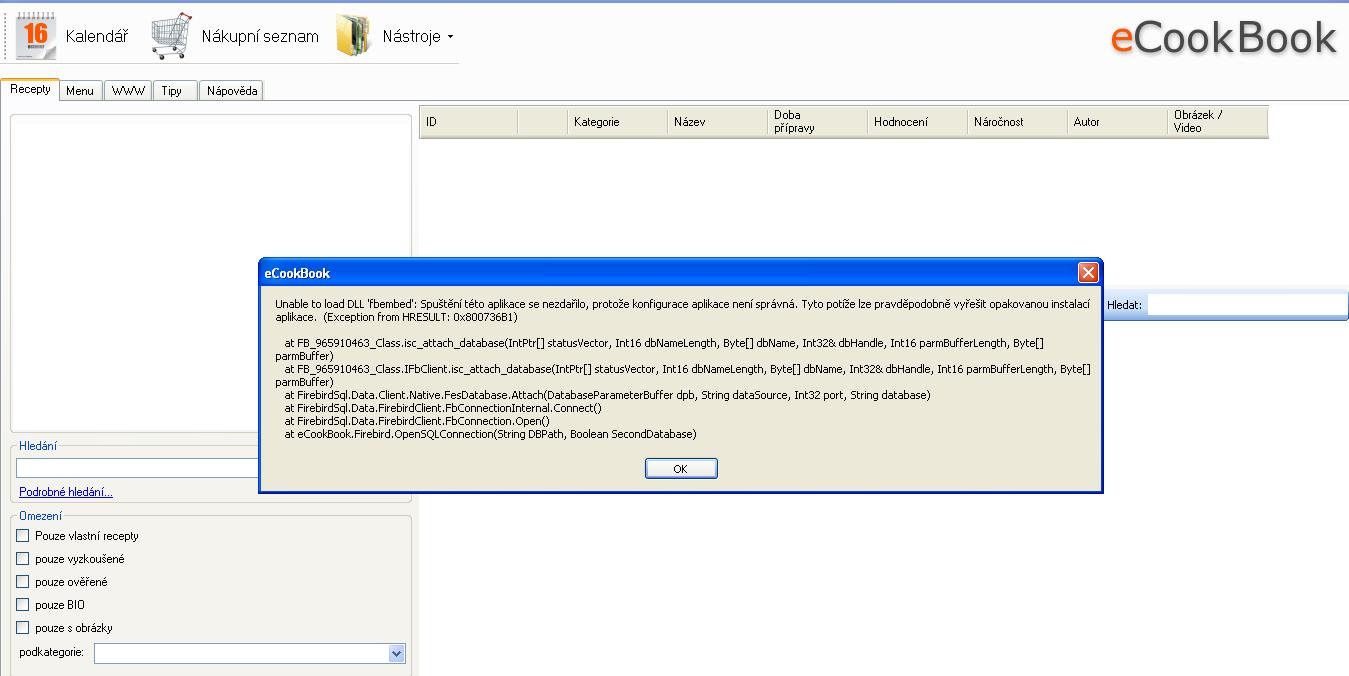Sort by the Kategorie column header
This screenshot has height=676, width=1349.
(617, 122)
